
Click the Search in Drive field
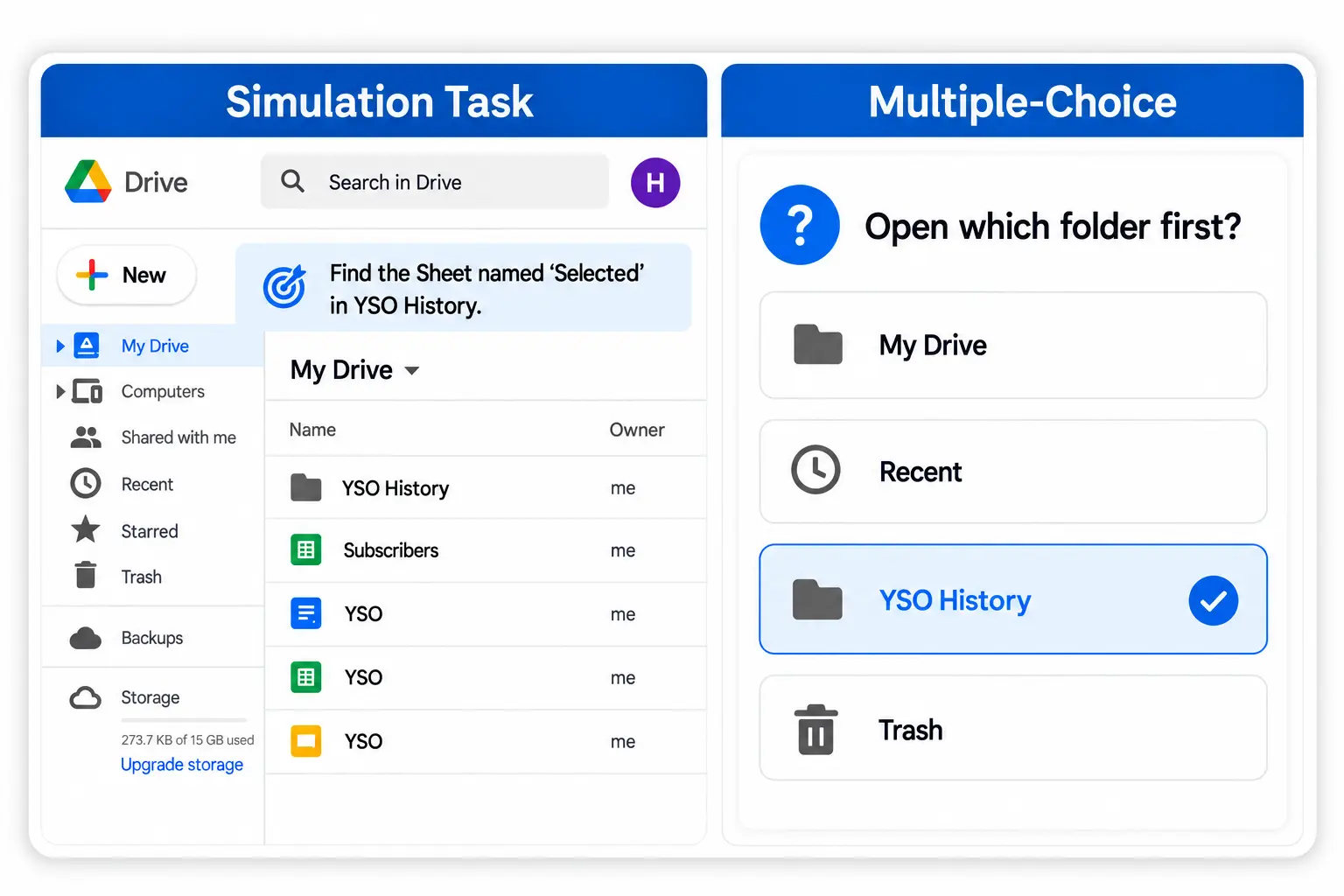pyautogui.click(x=435, y=182)
